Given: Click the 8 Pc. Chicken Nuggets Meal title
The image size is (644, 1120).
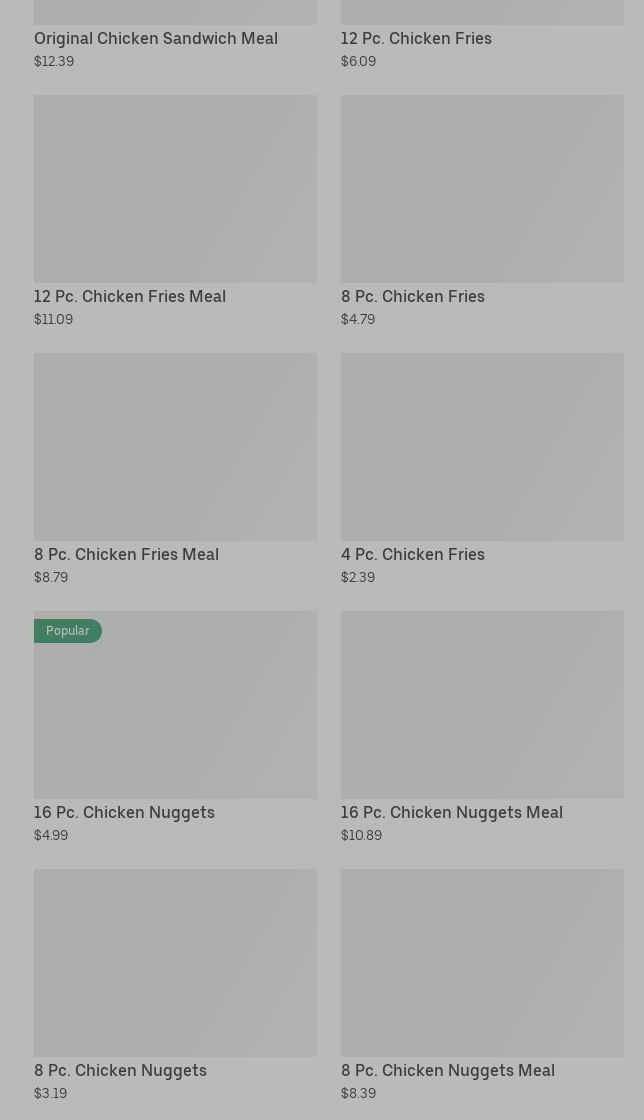Looking at the screenshot, I should pyautogui.click(x=447, y=1070).
